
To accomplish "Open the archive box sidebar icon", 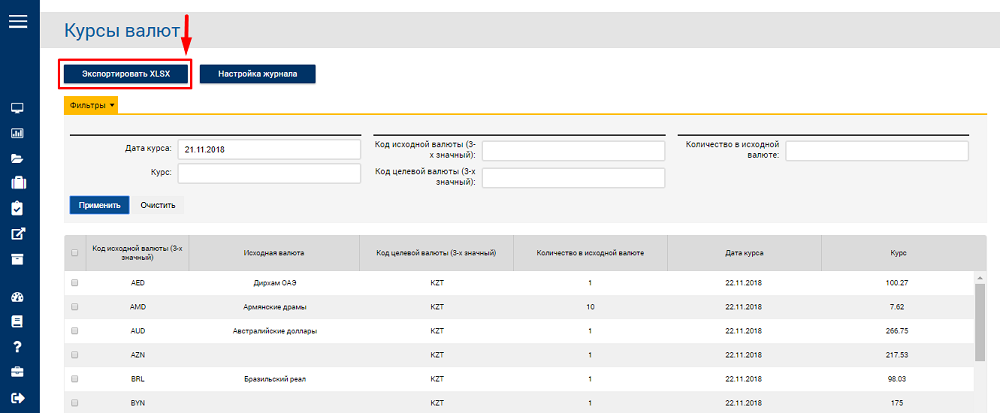I will pyautogui.click(x=18, y=258).
